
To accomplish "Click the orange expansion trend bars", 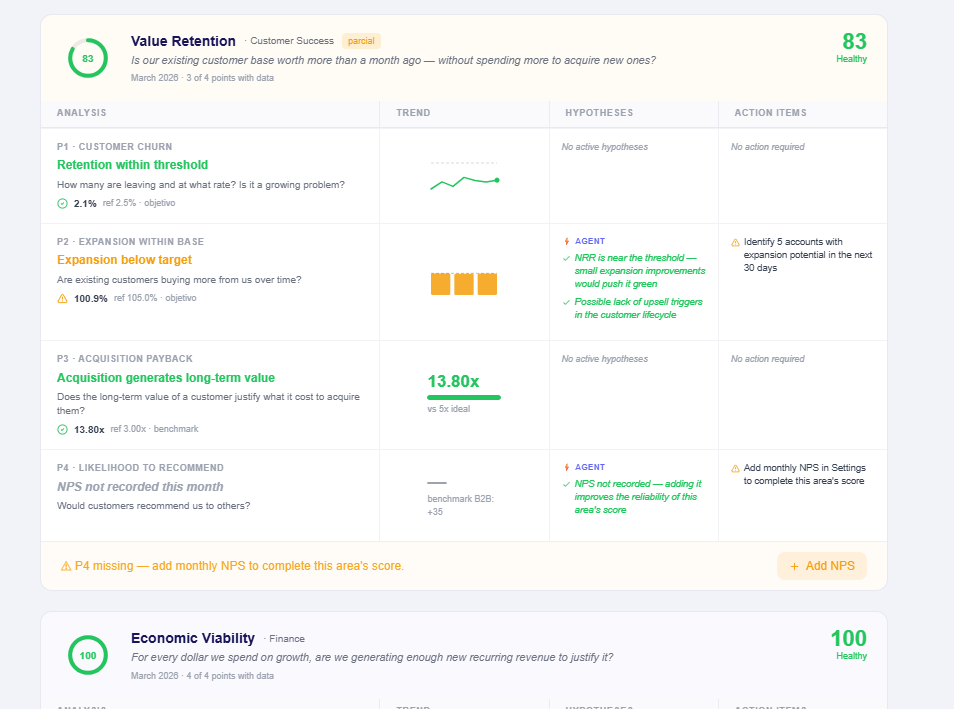I will coord(464,284).
